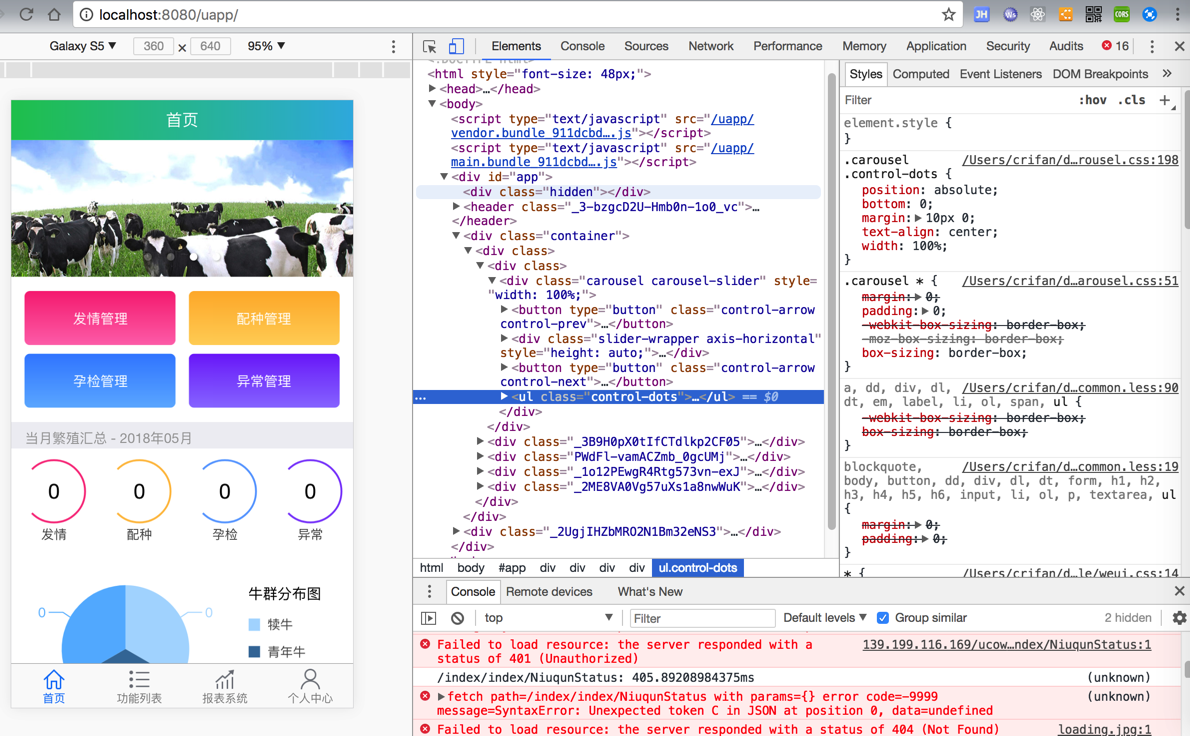The image size is (1190, 736).
Task: Open the QR code extension icon
Action: pos(1094,14)
